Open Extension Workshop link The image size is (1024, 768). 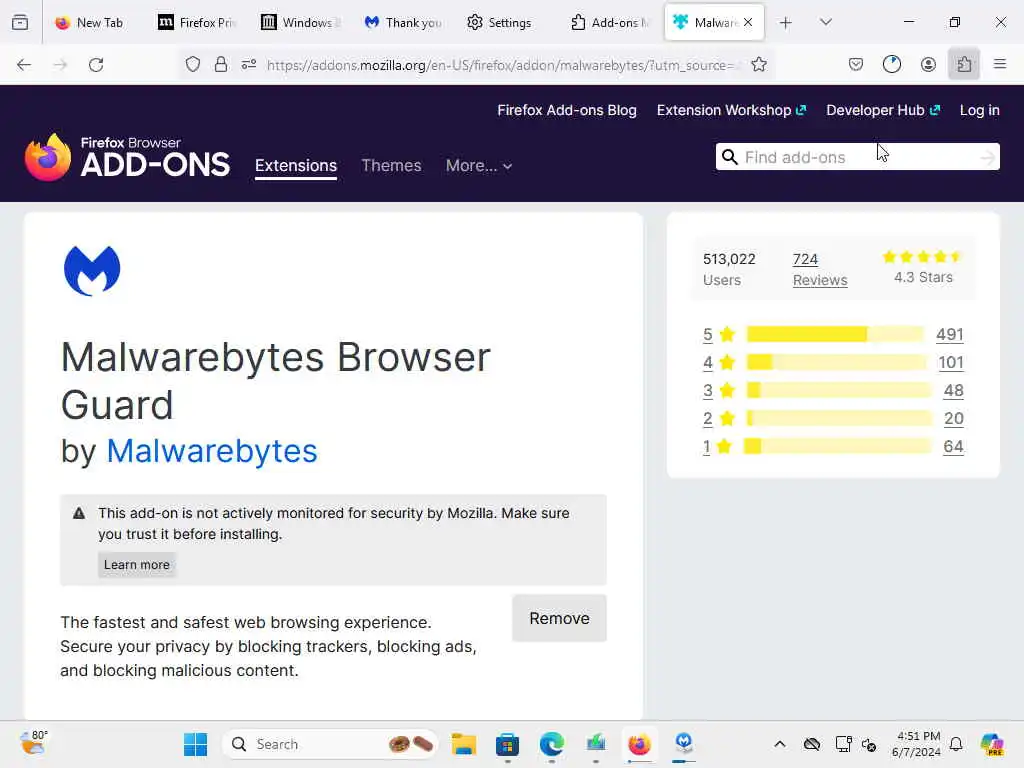[x=731, y=110]
